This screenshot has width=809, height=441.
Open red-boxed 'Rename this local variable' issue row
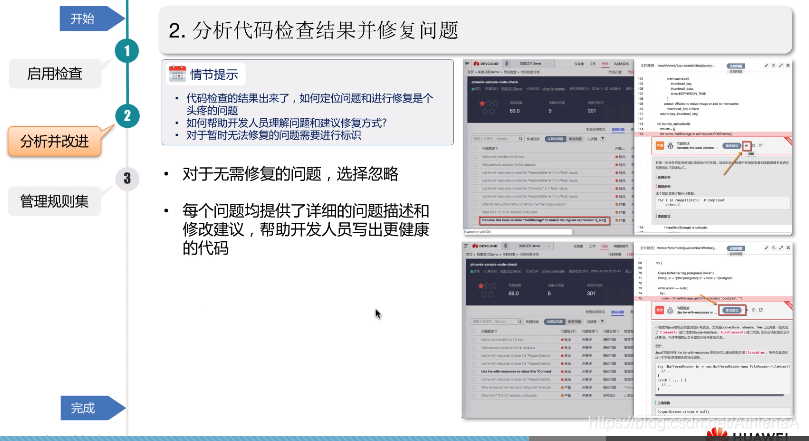544,220
